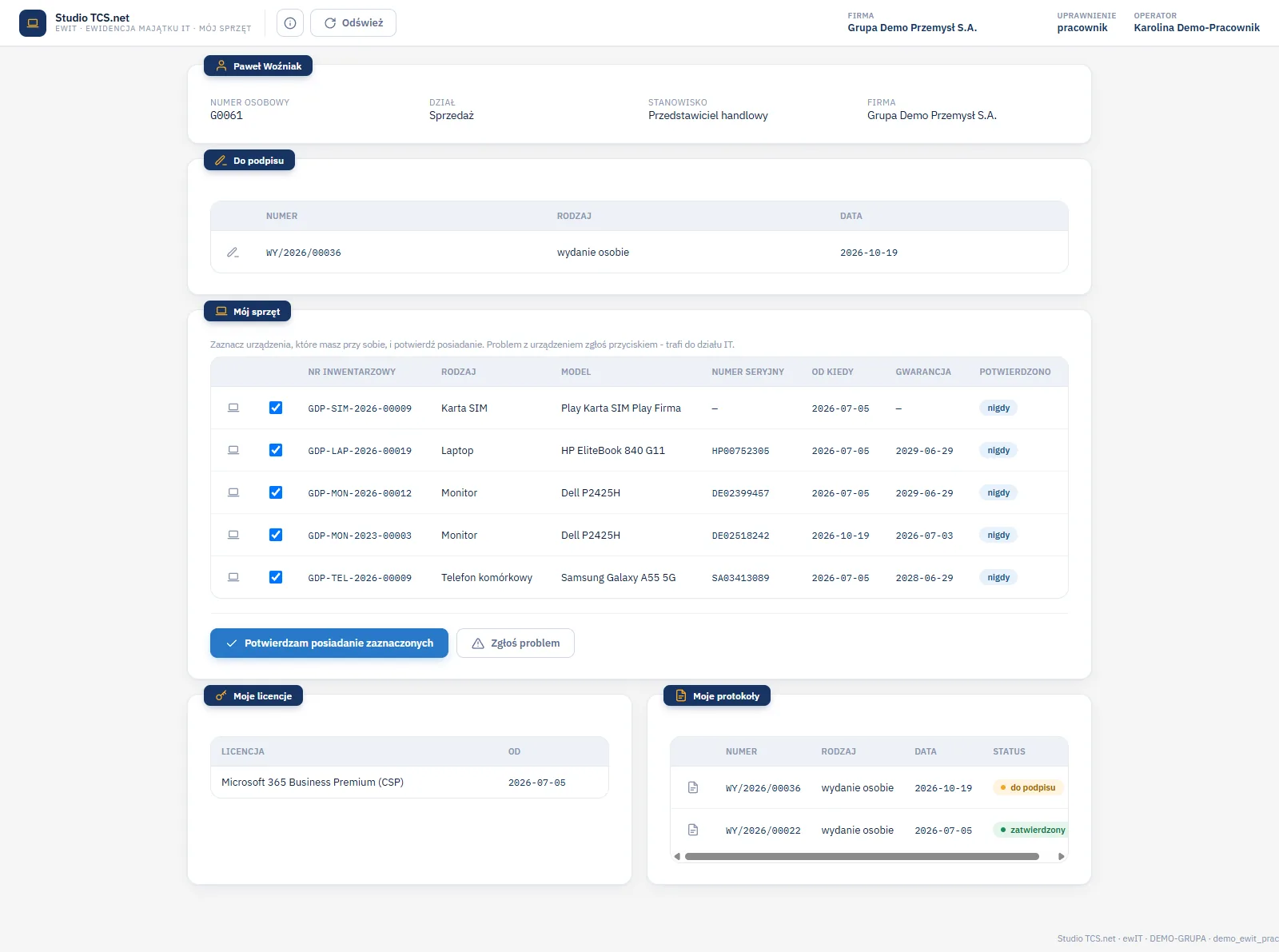Click right arrow of protocols scrollbar
The image size is (1279, 952).
point(1061,856)
